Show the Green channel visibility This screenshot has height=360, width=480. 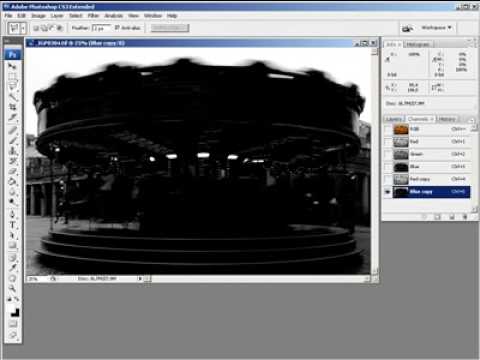click(388, 154)
